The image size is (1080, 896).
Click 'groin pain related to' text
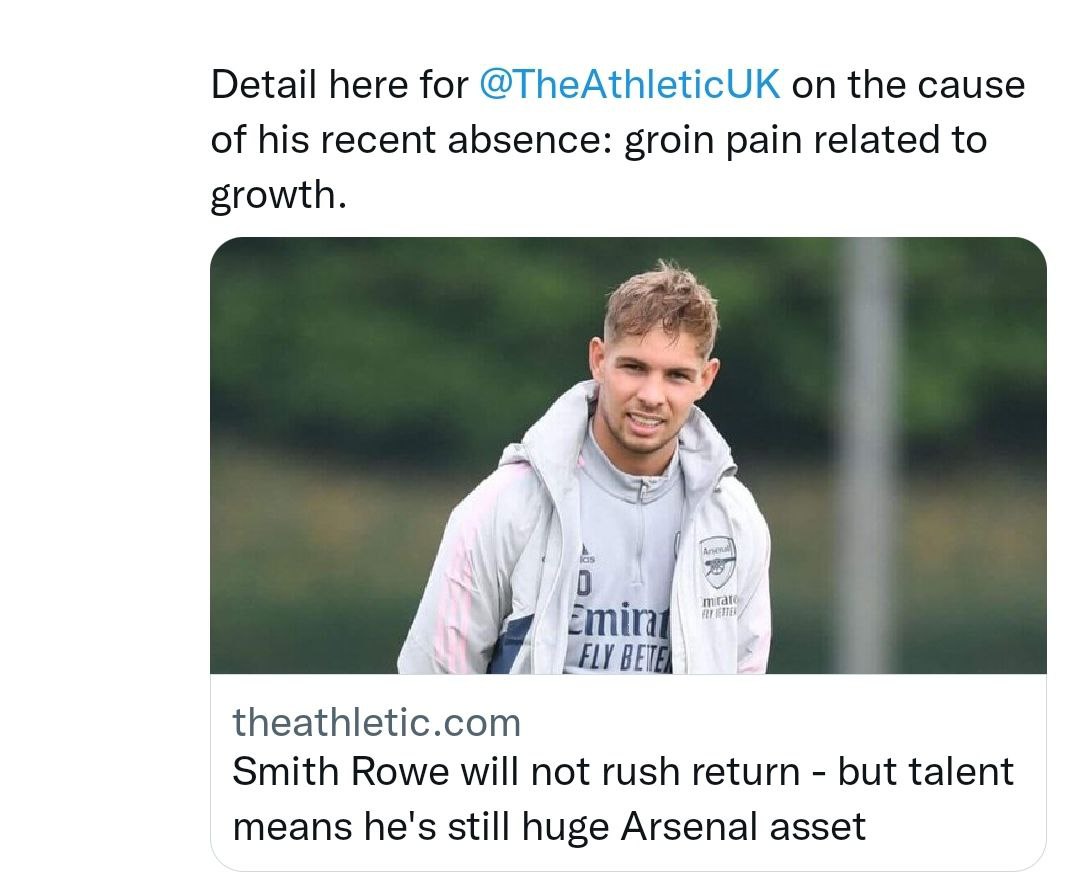pos(805,139)
